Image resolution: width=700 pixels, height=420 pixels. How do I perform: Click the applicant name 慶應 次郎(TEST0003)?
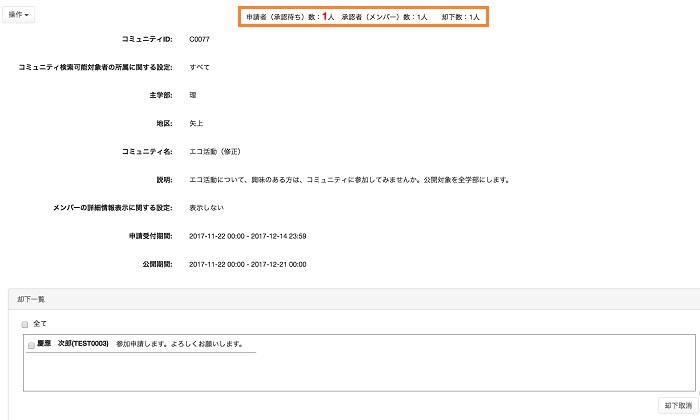pos(73,344)
